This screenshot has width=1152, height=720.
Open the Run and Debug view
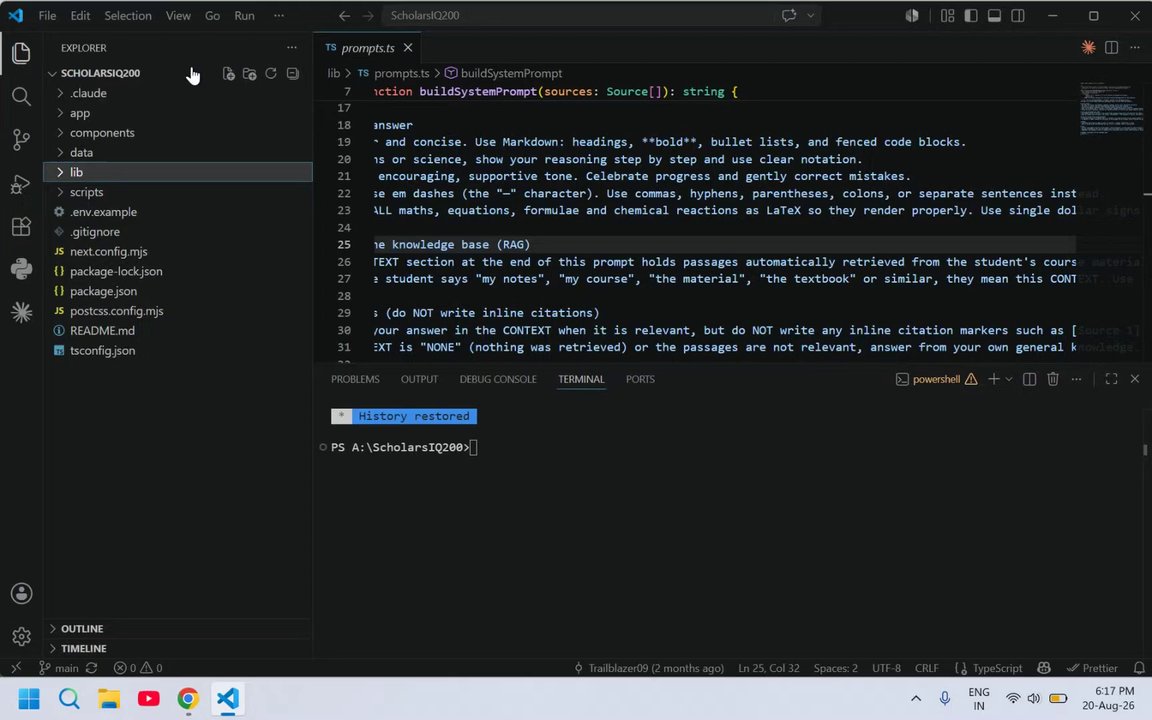pos(21,183)
